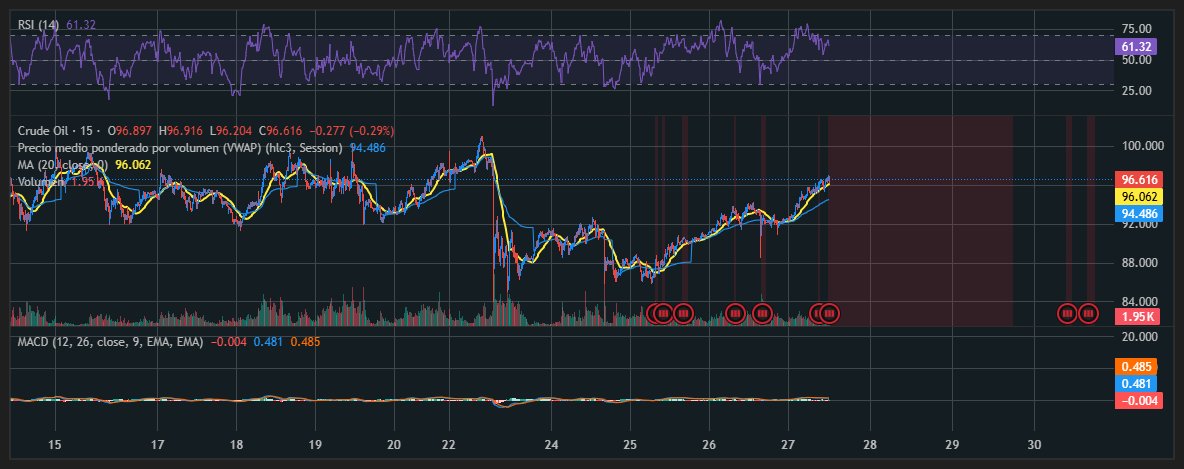Select the VWAP indicator legend

(x=180, y=147)
